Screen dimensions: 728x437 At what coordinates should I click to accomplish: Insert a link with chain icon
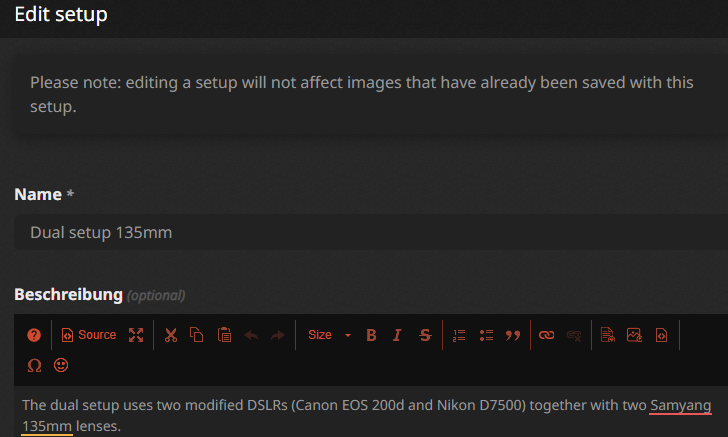(546, 335)
